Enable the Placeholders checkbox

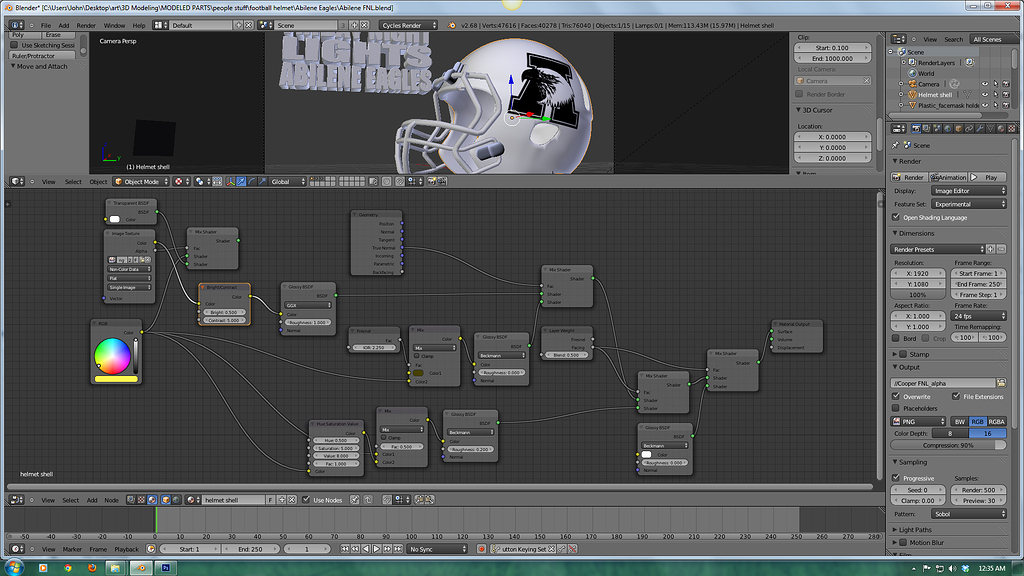click(896, 408)
